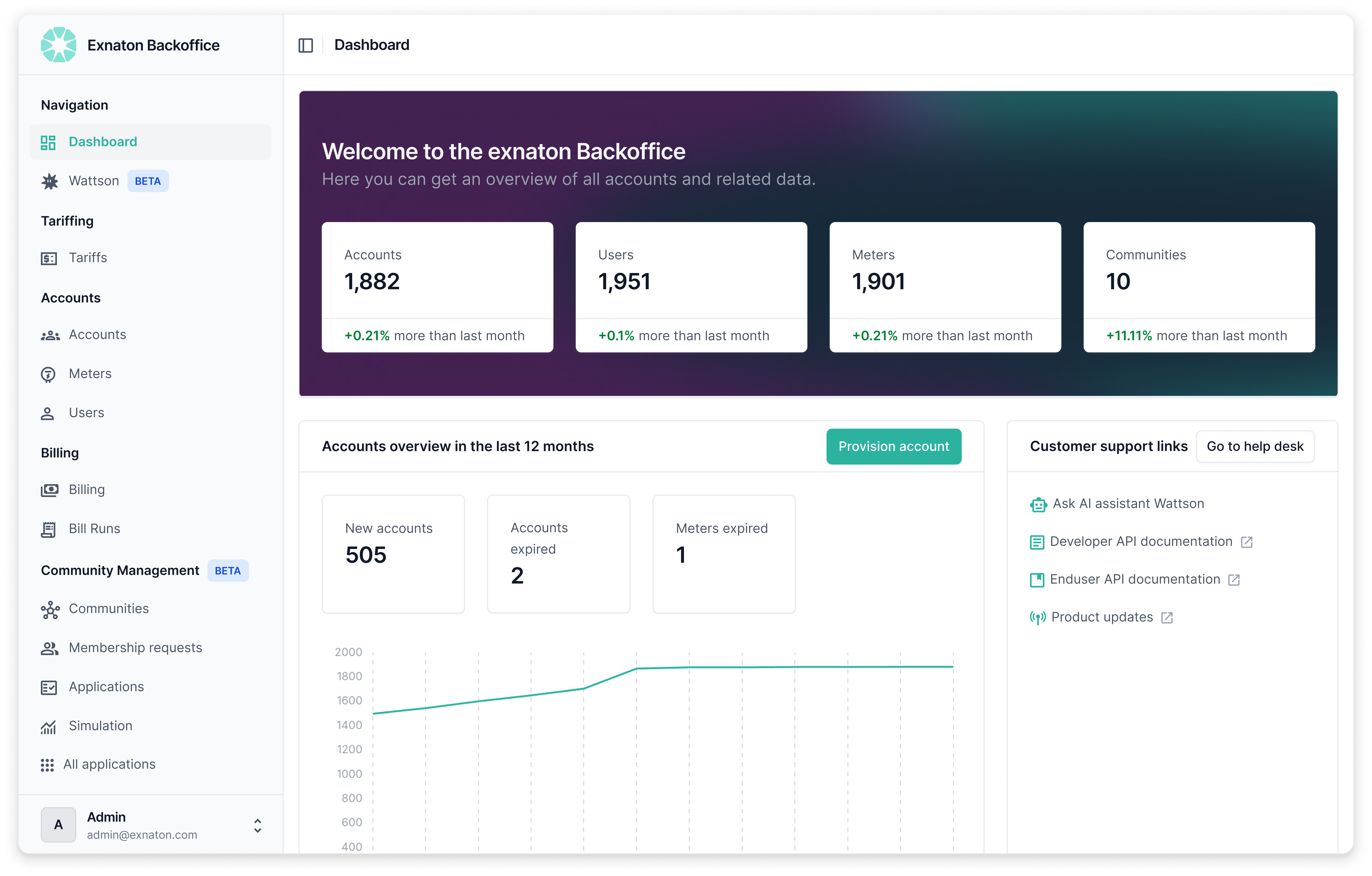Screen dimensions: 1372x876
Task: Open Enduser API documentation link
Action: (x=1135, y=580)
